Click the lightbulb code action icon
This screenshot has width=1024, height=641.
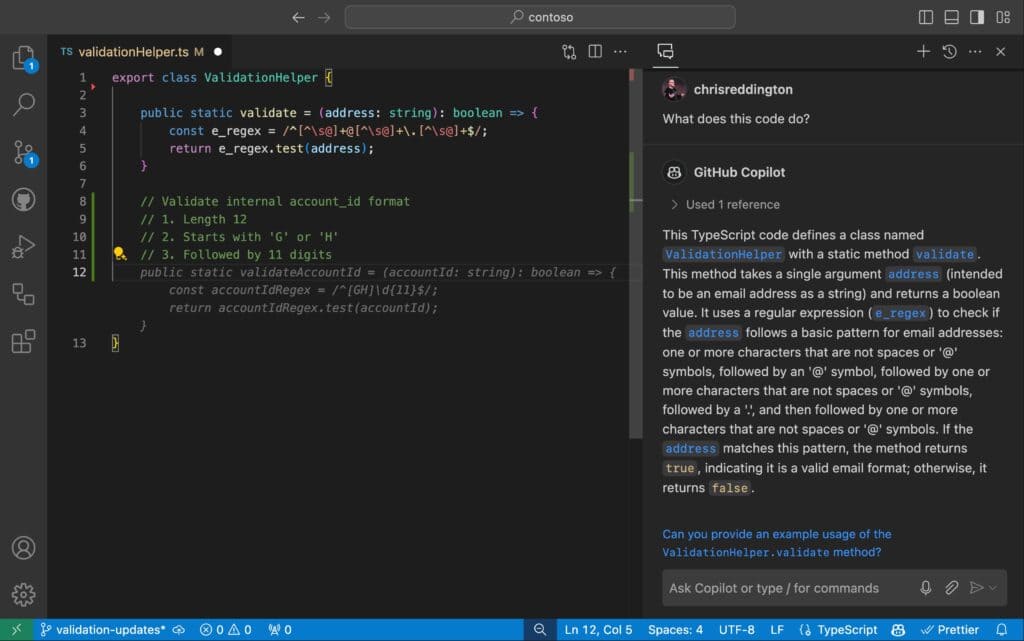(119, 254)
